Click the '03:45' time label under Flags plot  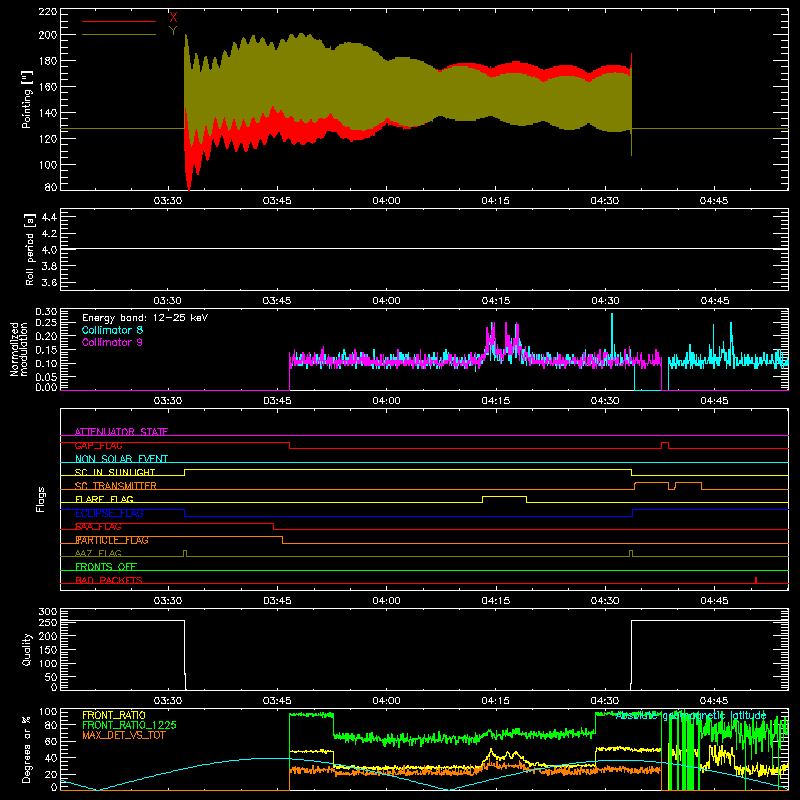click(277, 601)
